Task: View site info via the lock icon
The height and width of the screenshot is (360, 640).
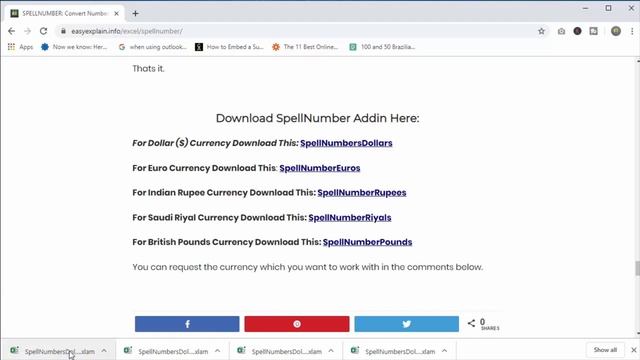Action: 63,31
